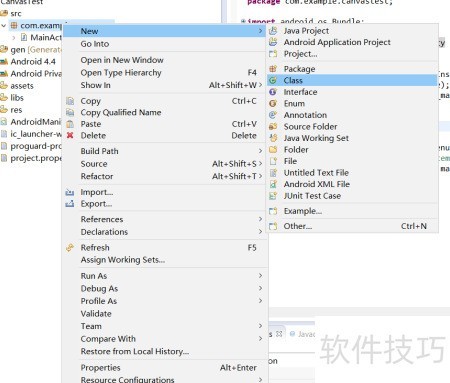Choose Restore from Local History...
This screenshot has width=450, height=383.
coord(165,351)
